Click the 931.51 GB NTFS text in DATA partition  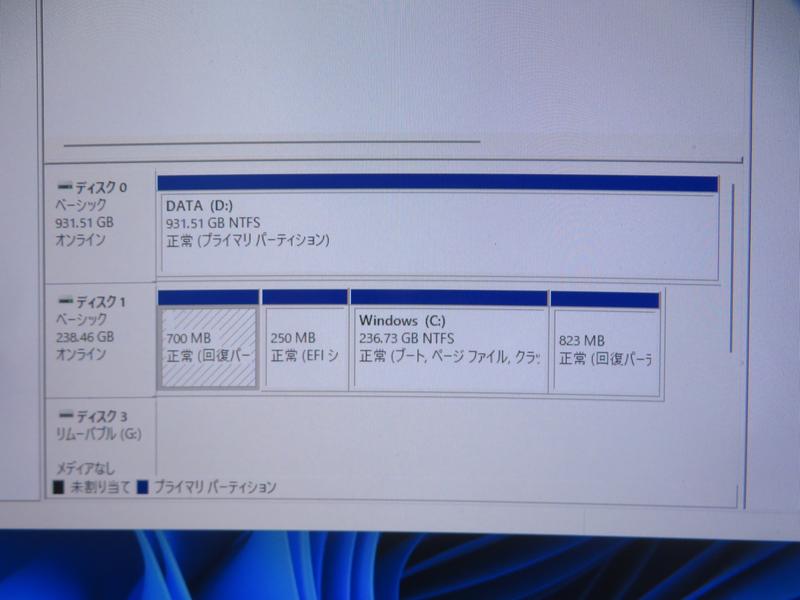pos(213,223)
